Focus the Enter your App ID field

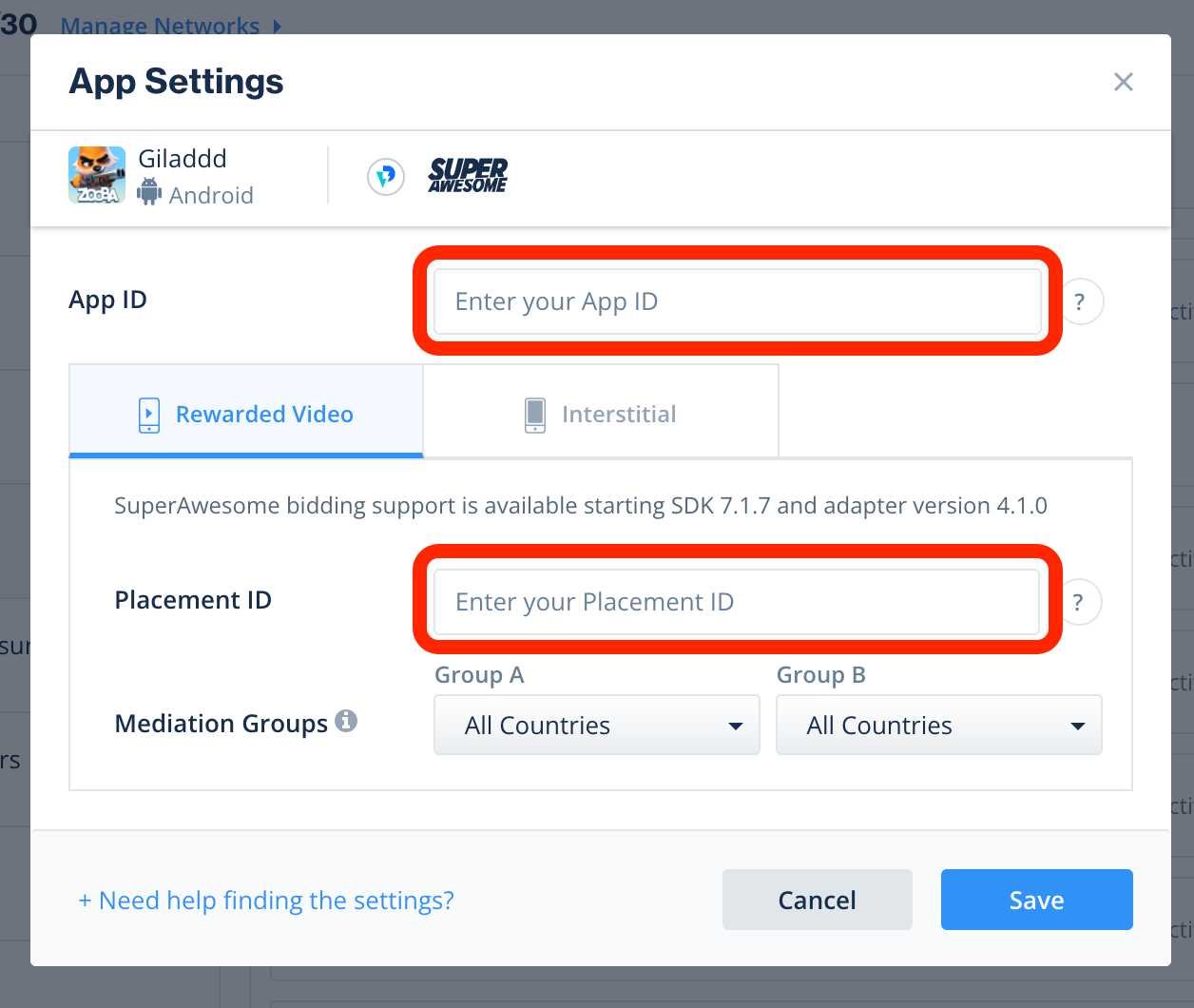737,302
